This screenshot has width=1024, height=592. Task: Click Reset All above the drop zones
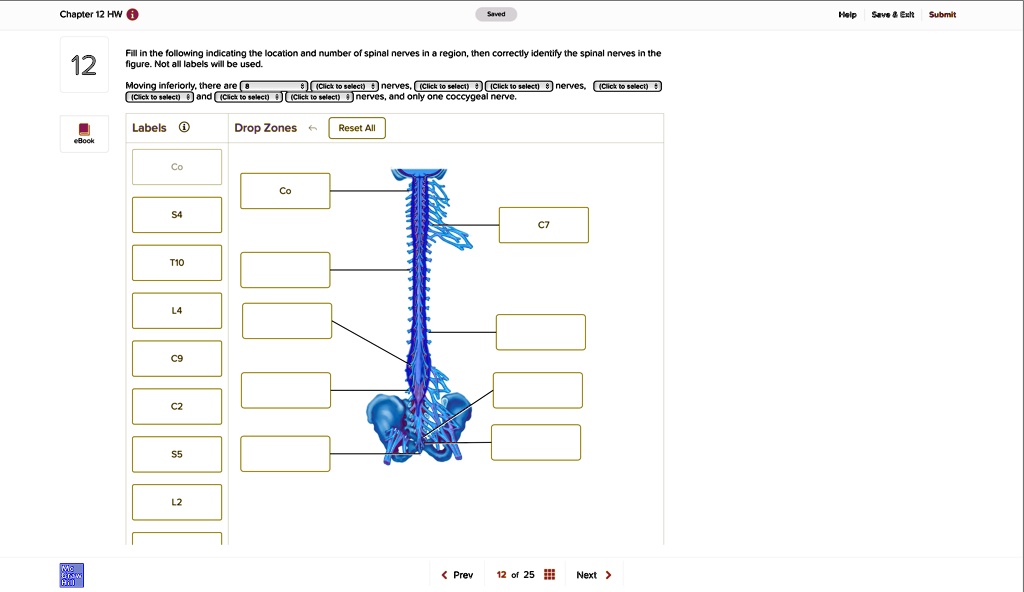pyautogui.click(x=356, y=127)
